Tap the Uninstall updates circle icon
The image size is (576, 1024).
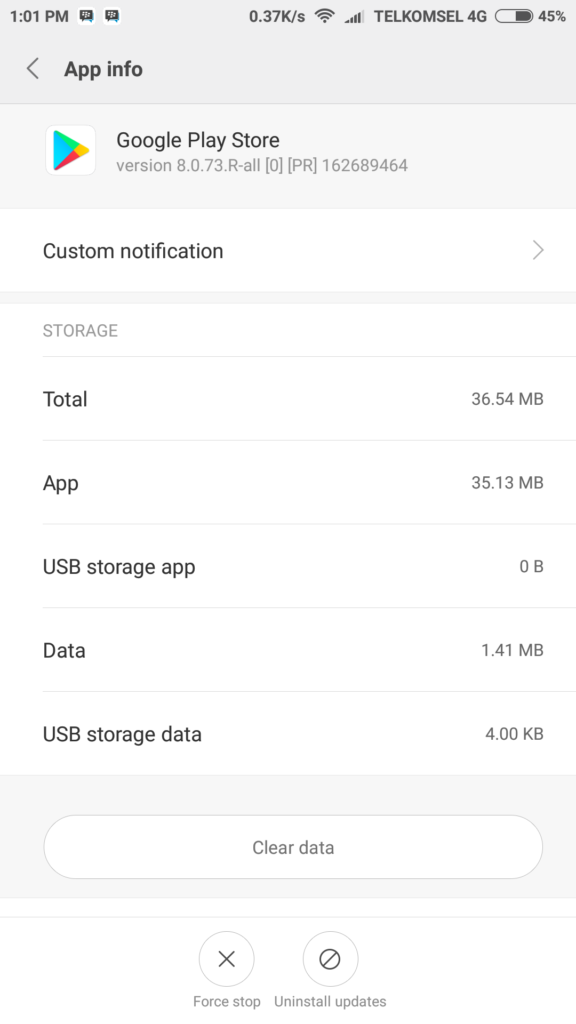click(x=330, y=958)
